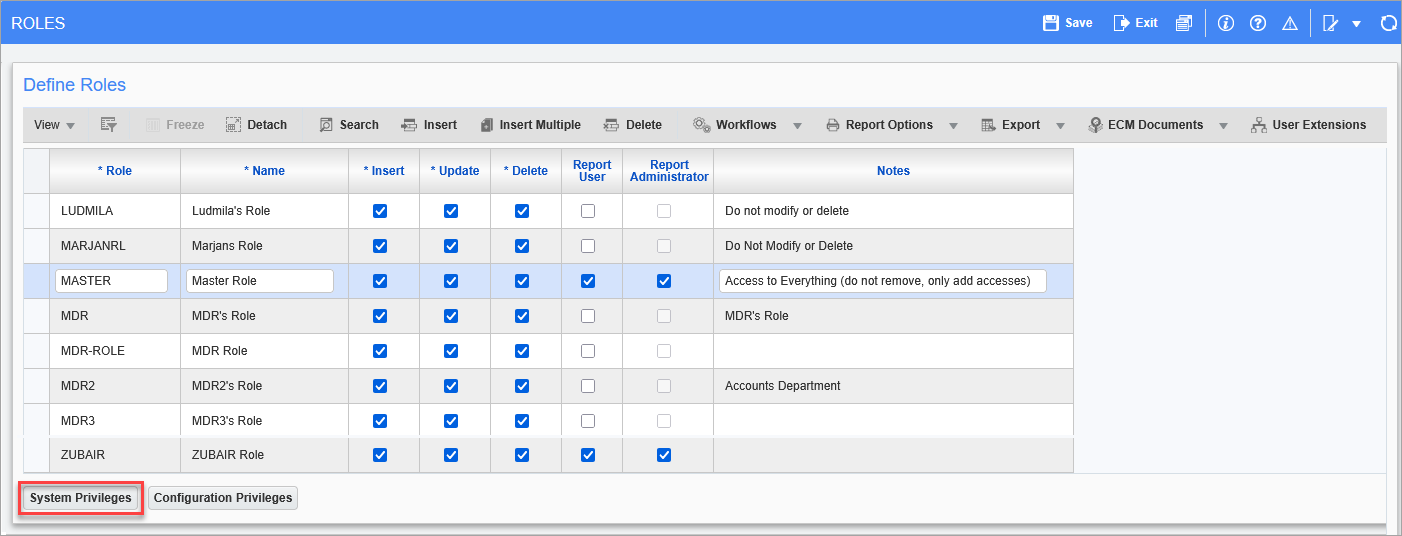Click the warning triangle icon
Image resolution: width=1402 pixels, height=536 pixels.
(1289, 23)
